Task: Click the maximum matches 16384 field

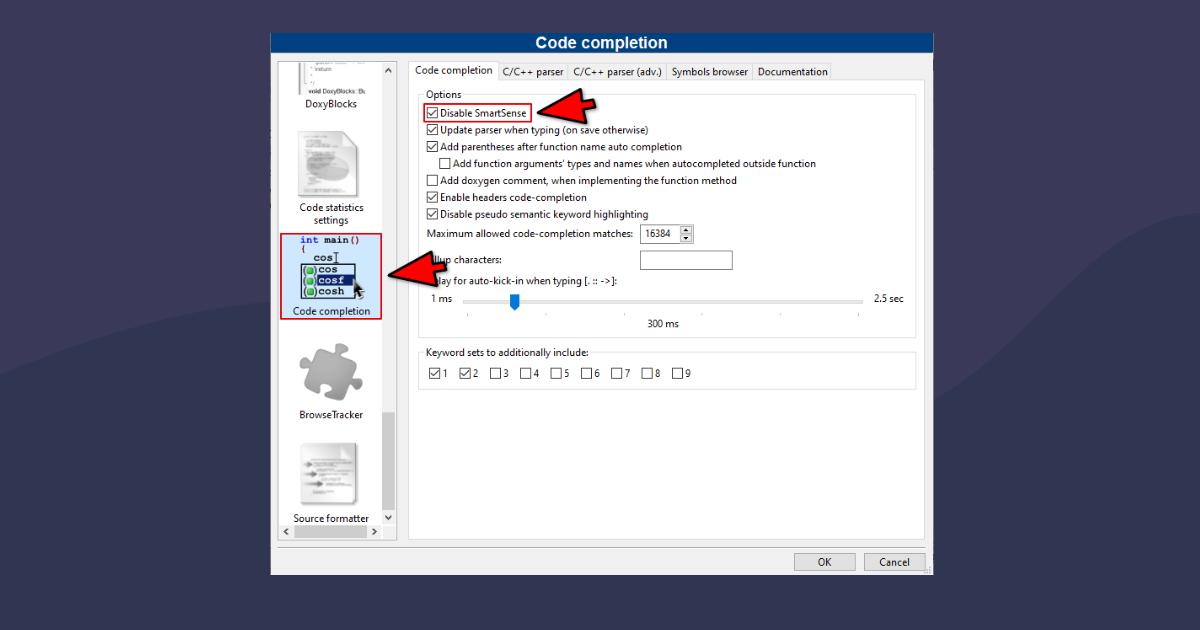Action: (660, 233)
